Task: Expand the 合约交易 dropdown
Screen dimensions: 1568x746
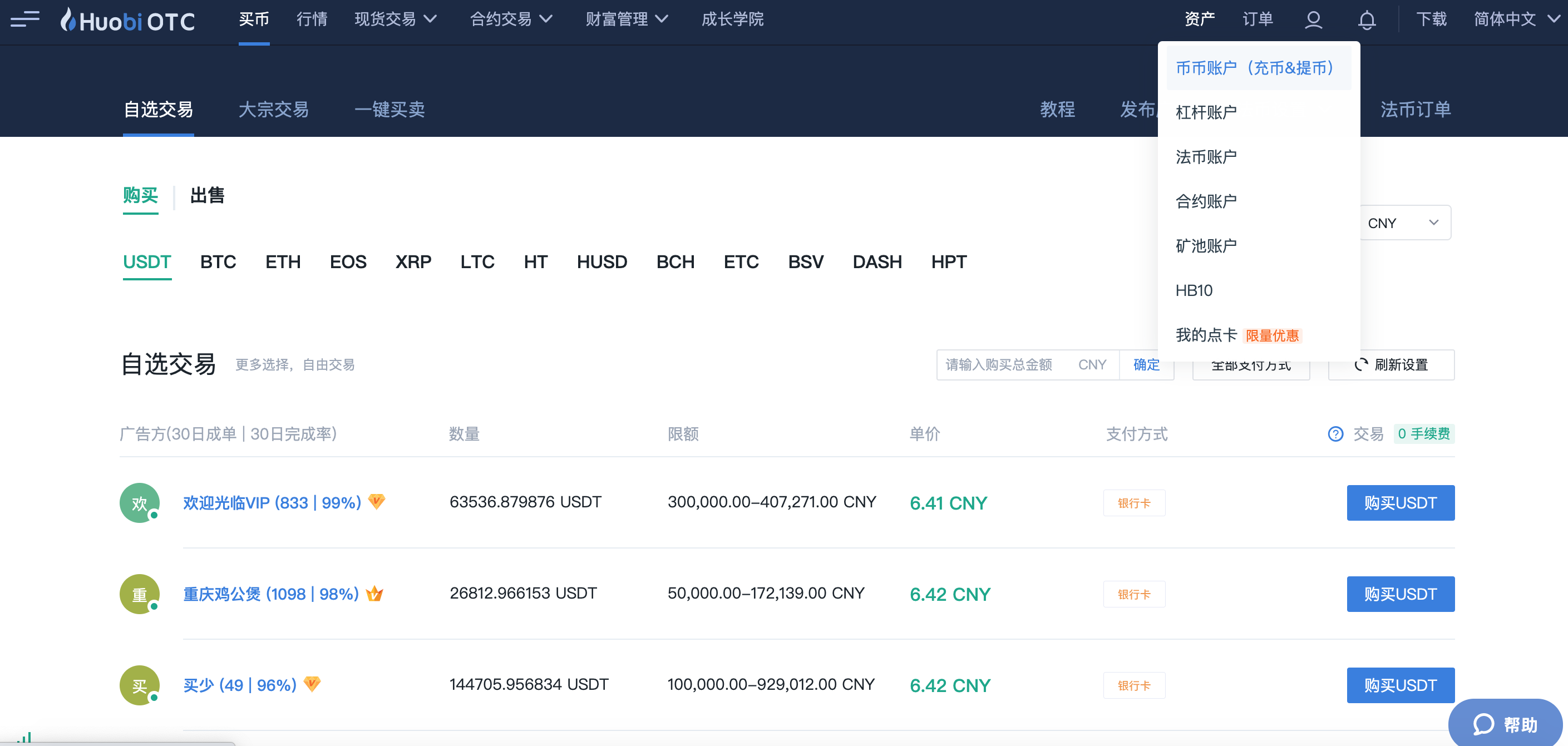Action: click(511, 19)
